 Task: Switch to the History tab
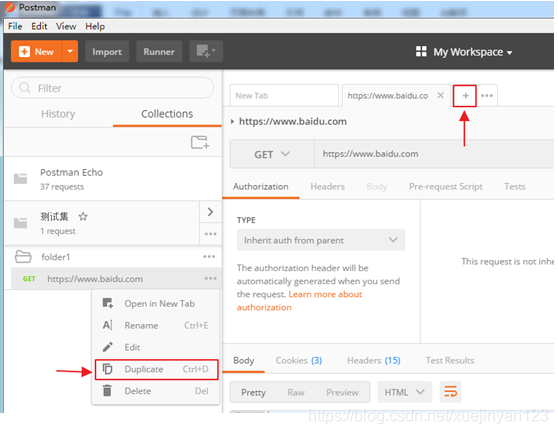point(58,114)
